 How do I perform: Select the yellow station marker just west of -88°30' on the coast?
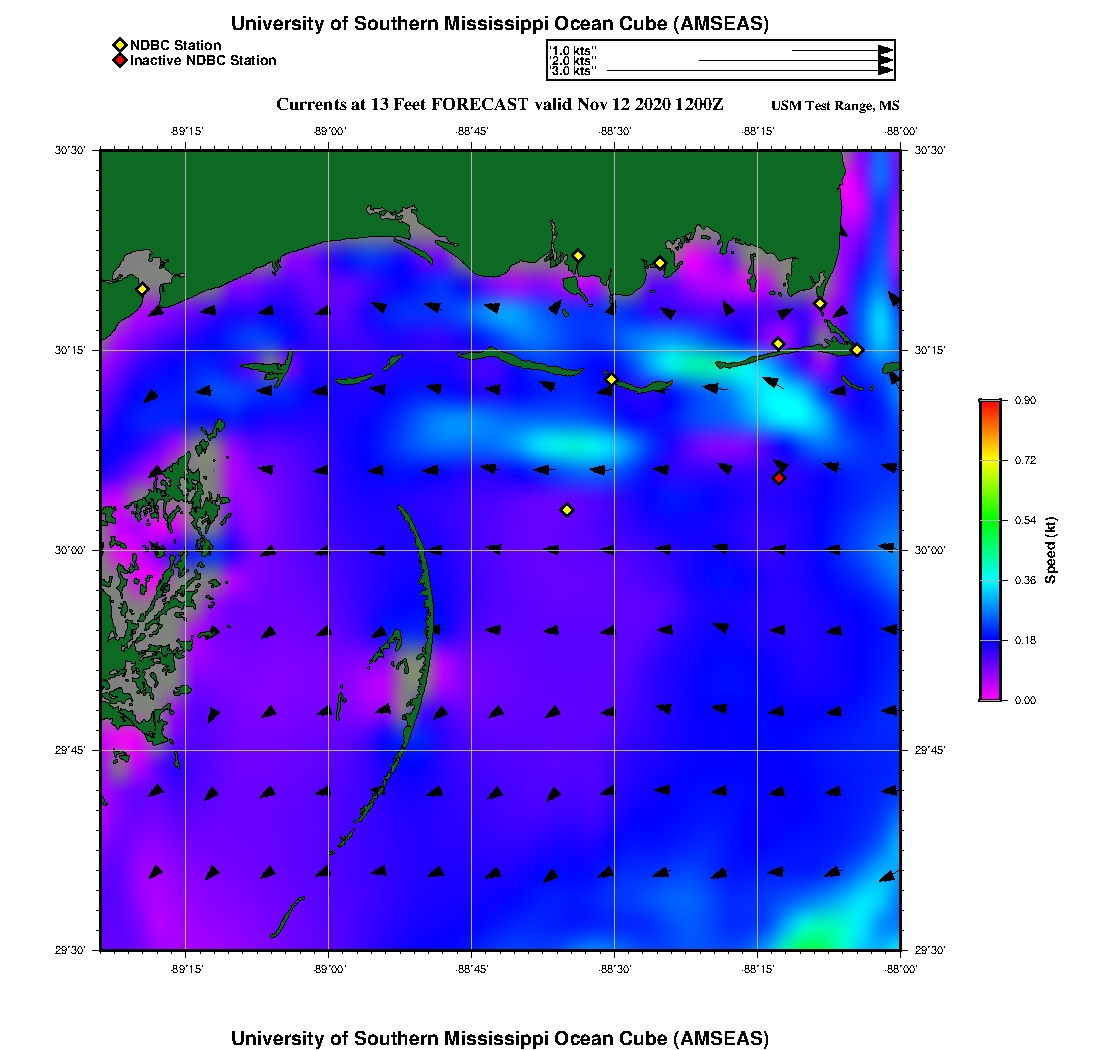point(578,256)
